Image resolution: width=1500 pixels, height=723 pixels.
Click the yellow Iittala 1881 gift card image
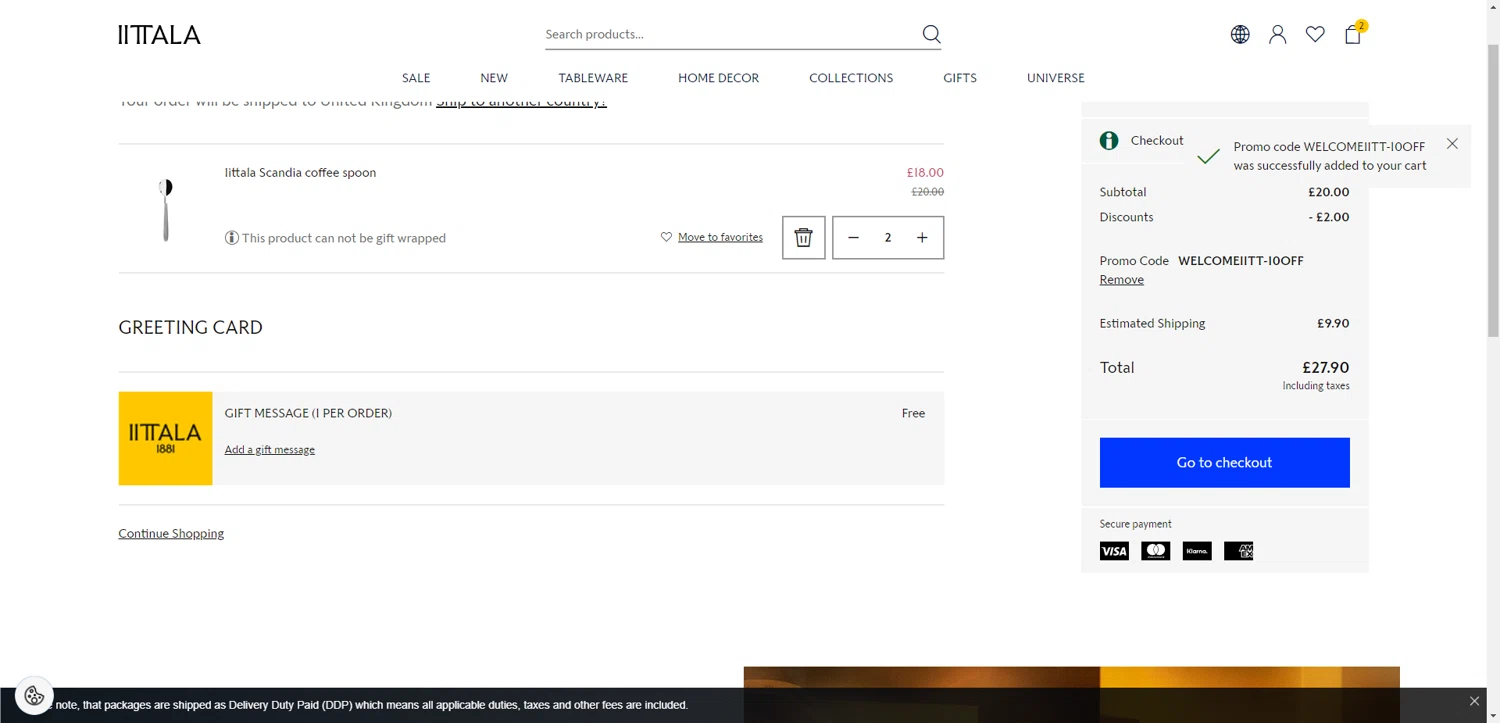point(165,438)
